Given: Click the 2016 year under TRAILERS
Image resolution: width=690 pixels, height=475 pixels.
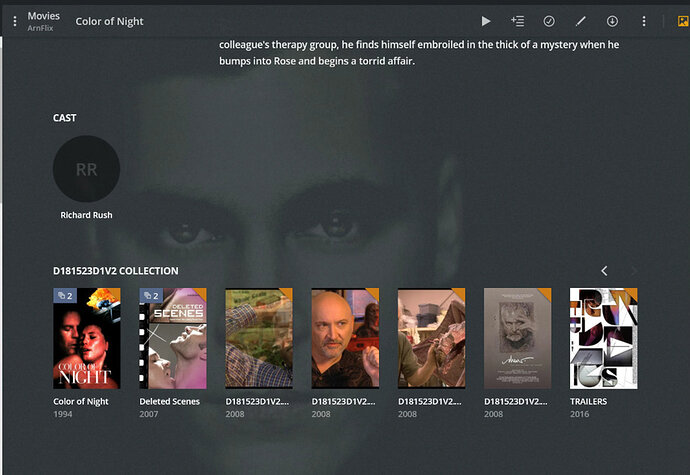Looking at the screenshot, I should coord(580,414).
